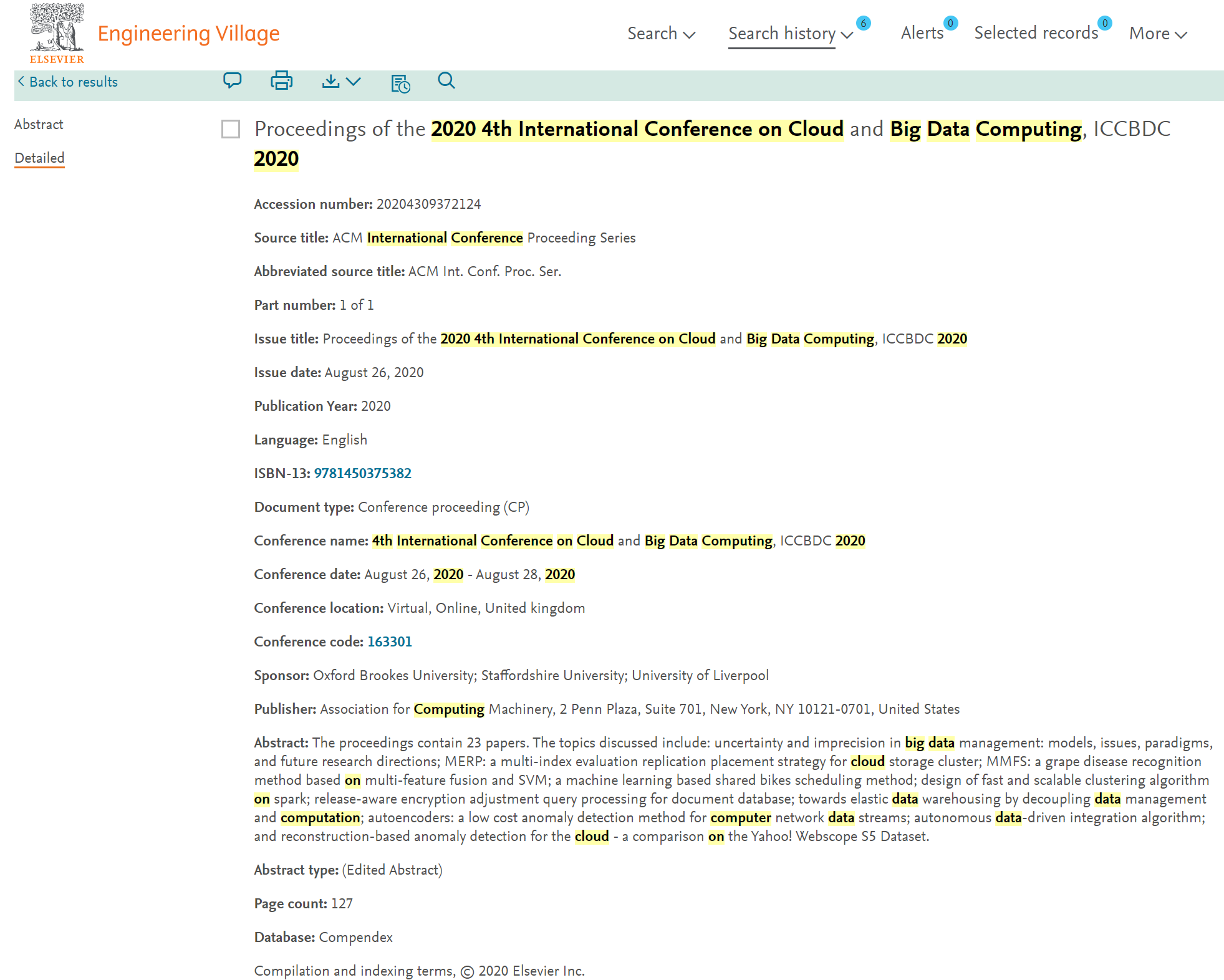Print this record with the printer icon
The height and width of the screenshot is (980, 1224).
[x=282, y=81]
